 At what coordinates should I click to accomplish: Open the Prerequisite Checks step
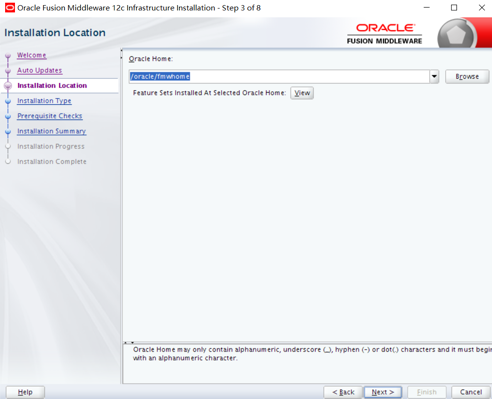click(x=50, y=116)
